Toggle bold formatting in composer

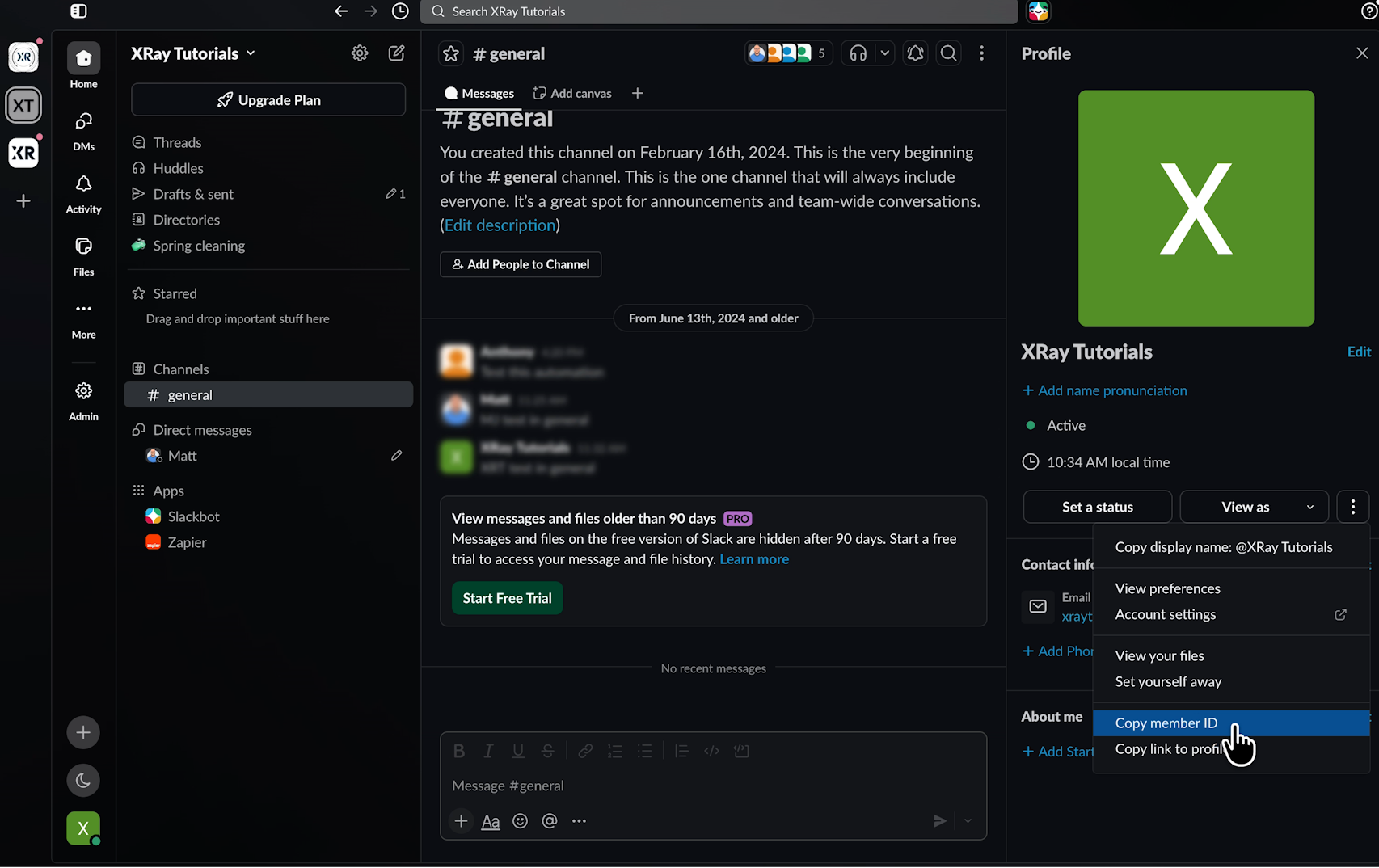(459, 752)
